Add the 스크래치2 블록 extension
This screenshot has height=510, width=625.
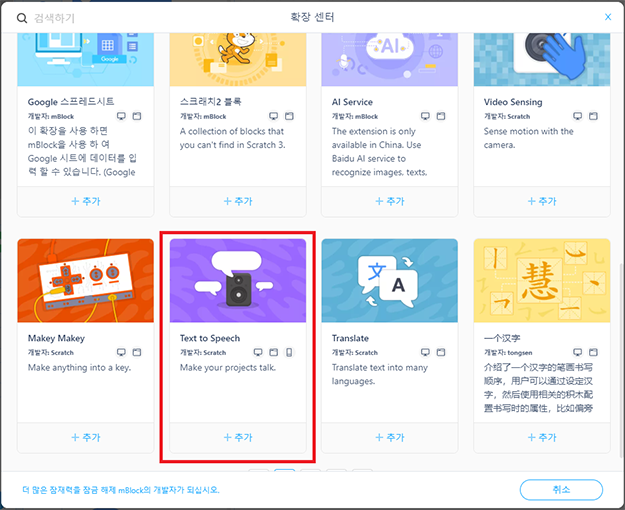click(238, 201)
